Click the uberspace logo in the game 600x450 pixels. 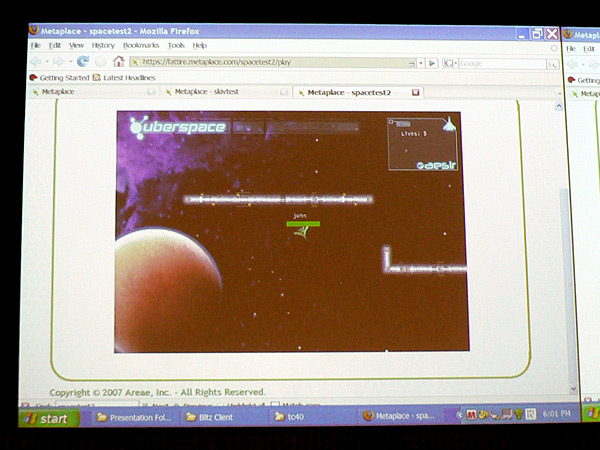point(178,127)
